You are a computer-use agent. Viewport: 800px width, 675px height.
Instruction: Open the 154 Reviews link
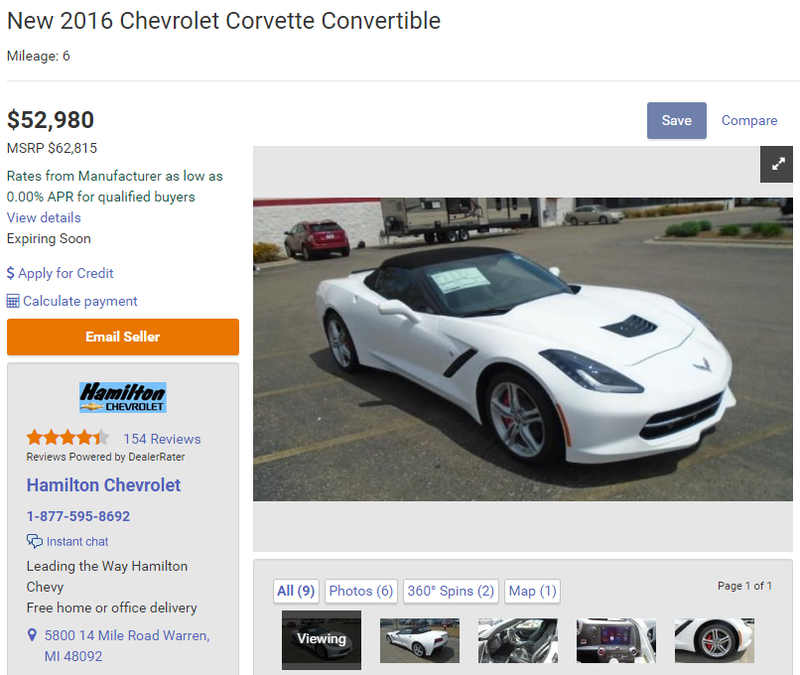(x=162, y=439)
